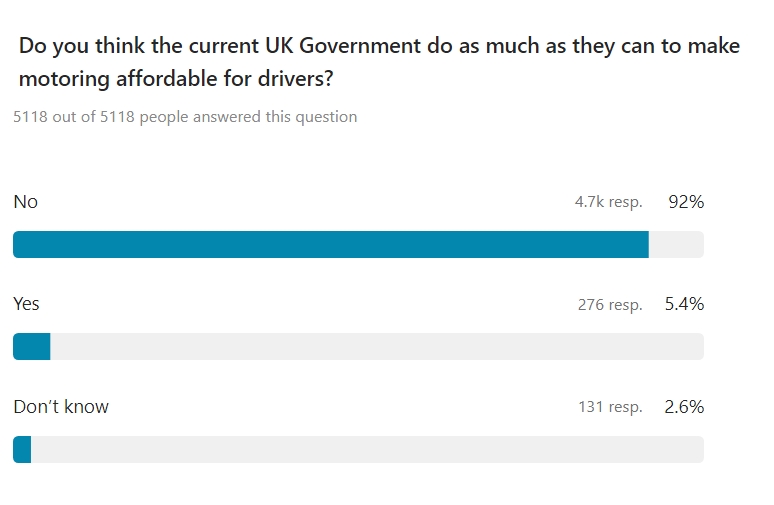Click the 2.6% percentage value
Image resolution: width=774 pixels, height=505 pixels.
coord(684,407)
